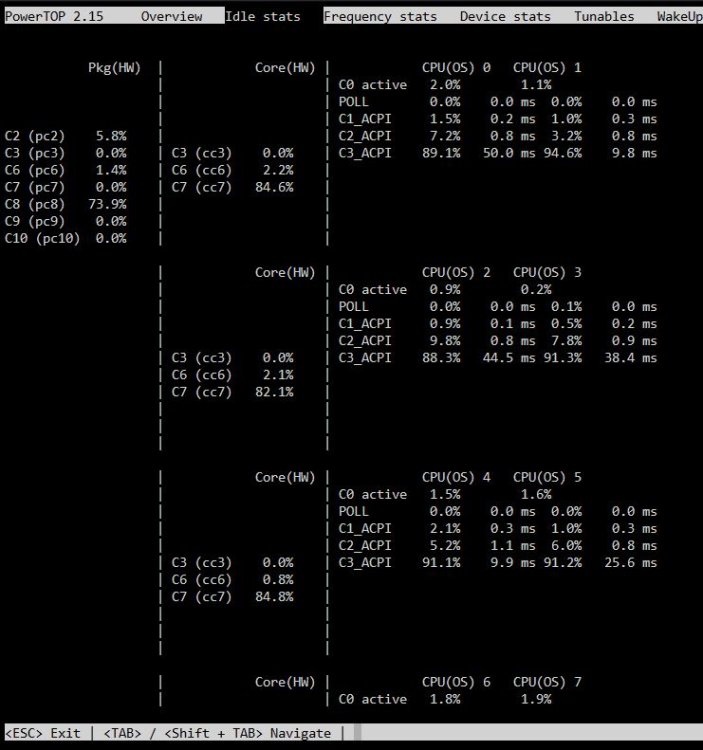Click the CPU(OS) 1 header
The width and height of the screenshot is (703, 750).
point(547,67)
